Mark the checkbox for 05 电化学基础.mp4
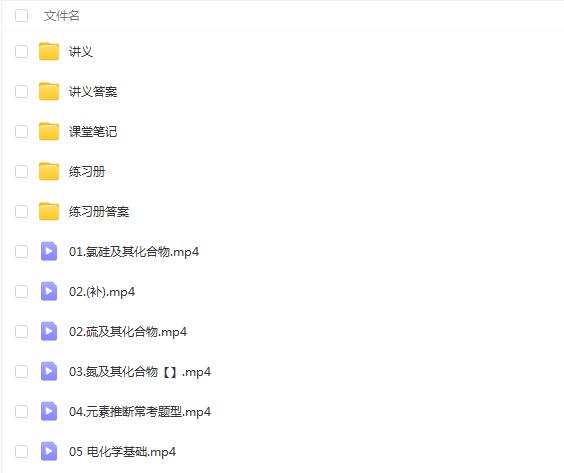Image resolution: width=564 pixels, height=473 pixels. coord(22,451)
